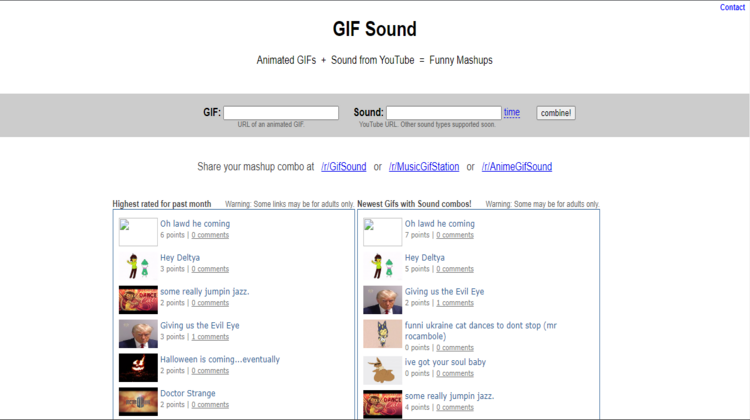
Task: Click Evil Eye thumbnail in Highest rated
Action: click(138, 334)
